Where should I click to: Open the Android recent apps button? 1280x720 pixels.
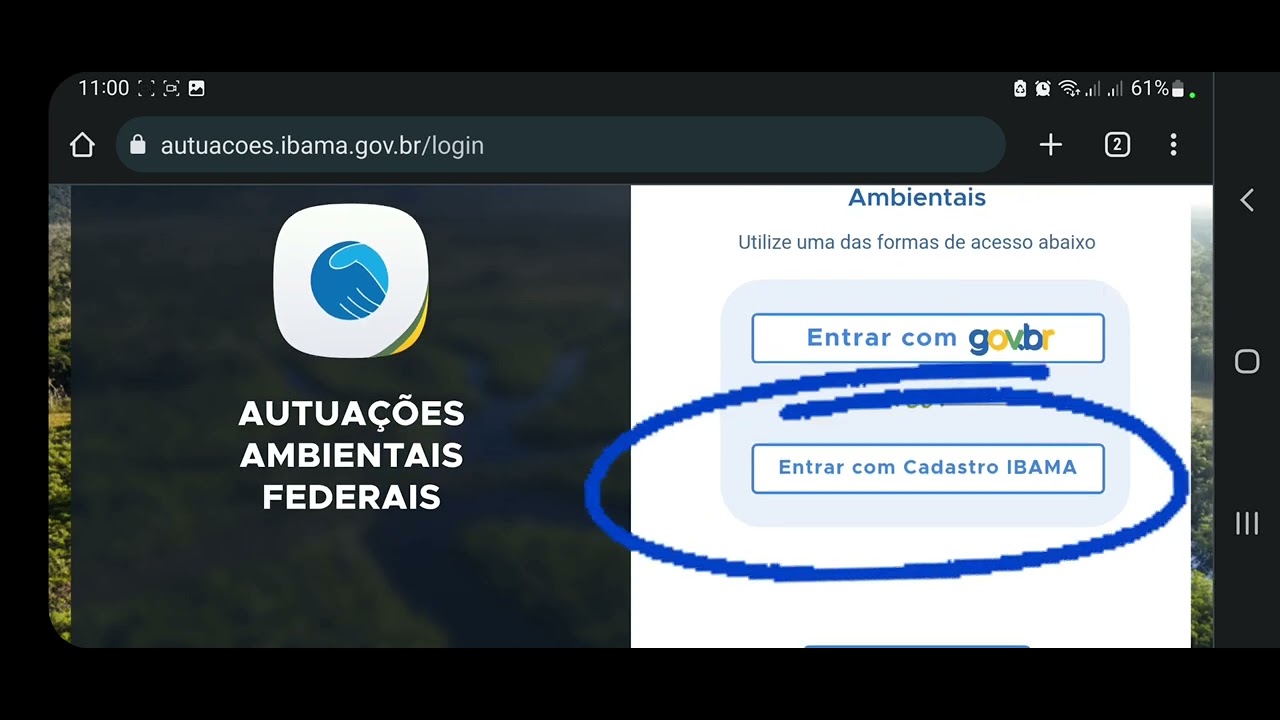1247,523
